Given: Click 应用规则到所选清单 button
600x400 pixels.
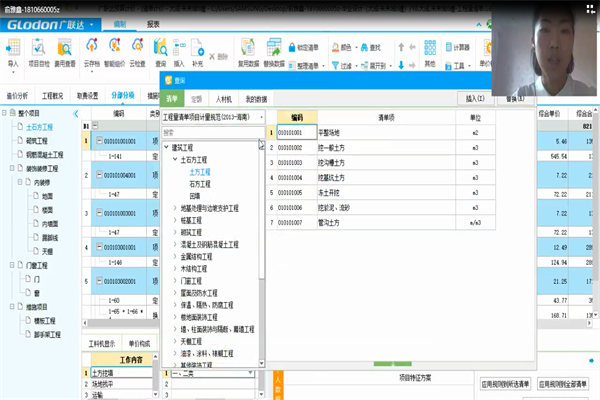Looking at the screenshot, I should (x=505, y=384).
